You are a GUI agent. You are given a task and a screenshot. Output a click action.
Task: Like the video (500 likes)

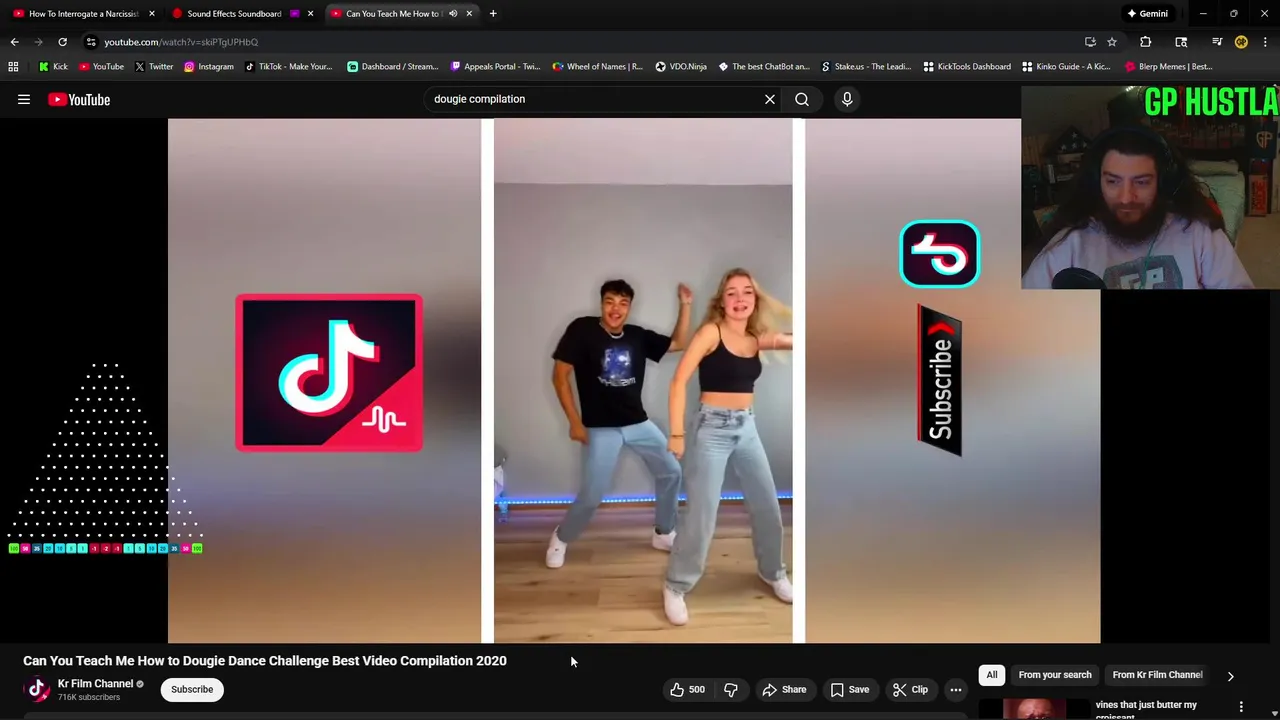[x=687, y=689]
